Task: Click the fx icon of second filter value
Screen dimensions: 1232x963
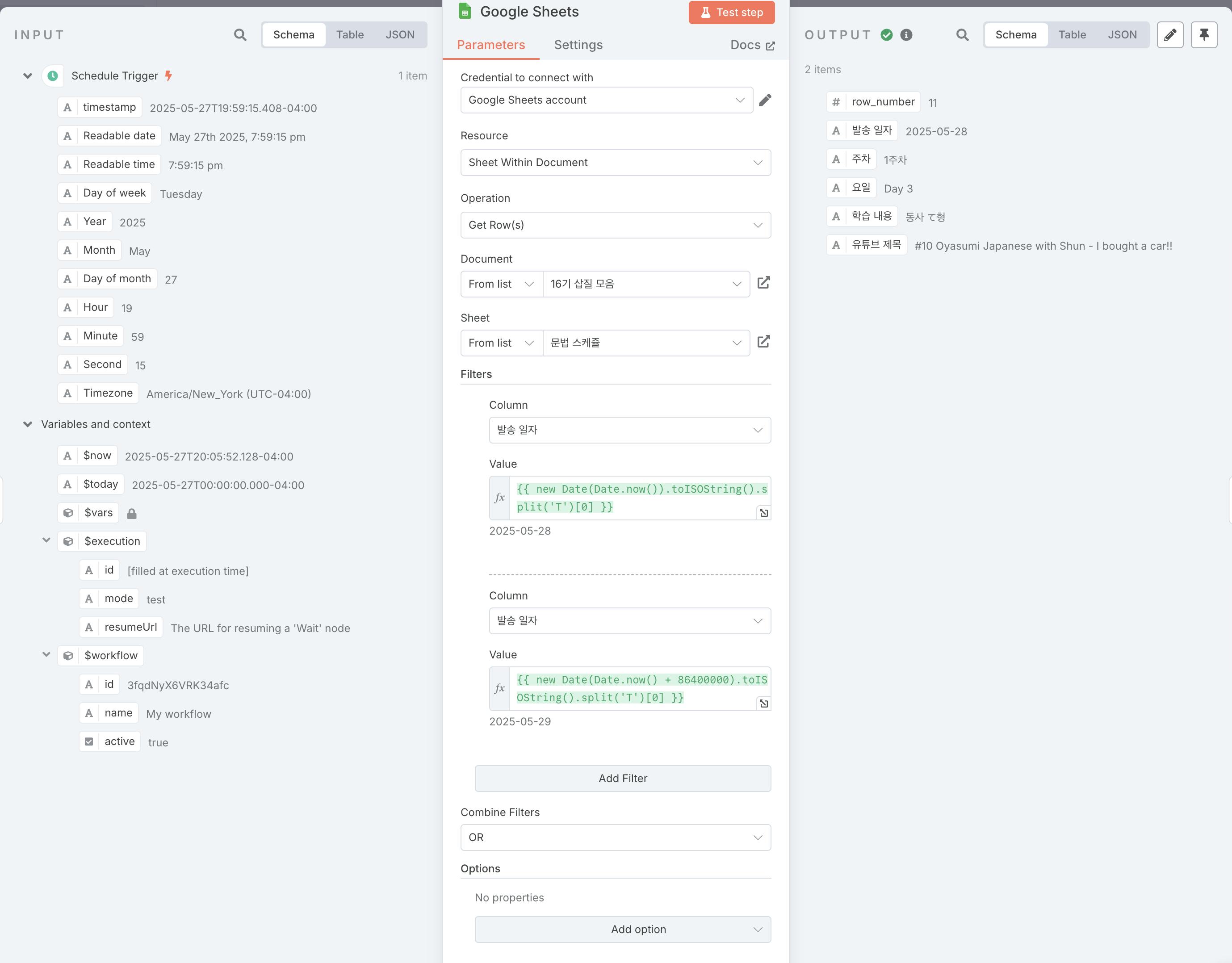Action: tap(500, 688)
